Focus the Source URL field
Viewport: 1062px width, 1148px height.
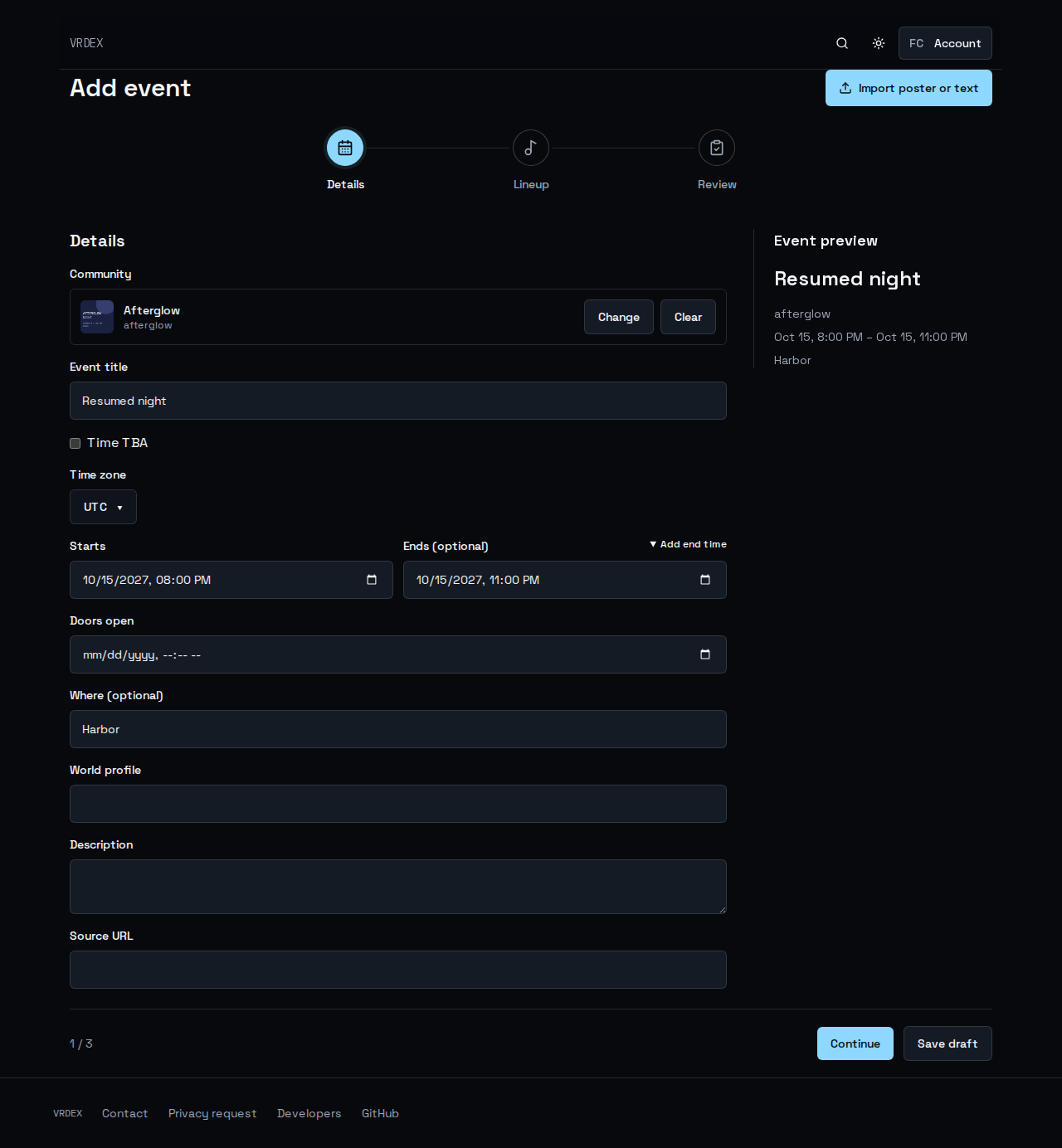point(398,970)
